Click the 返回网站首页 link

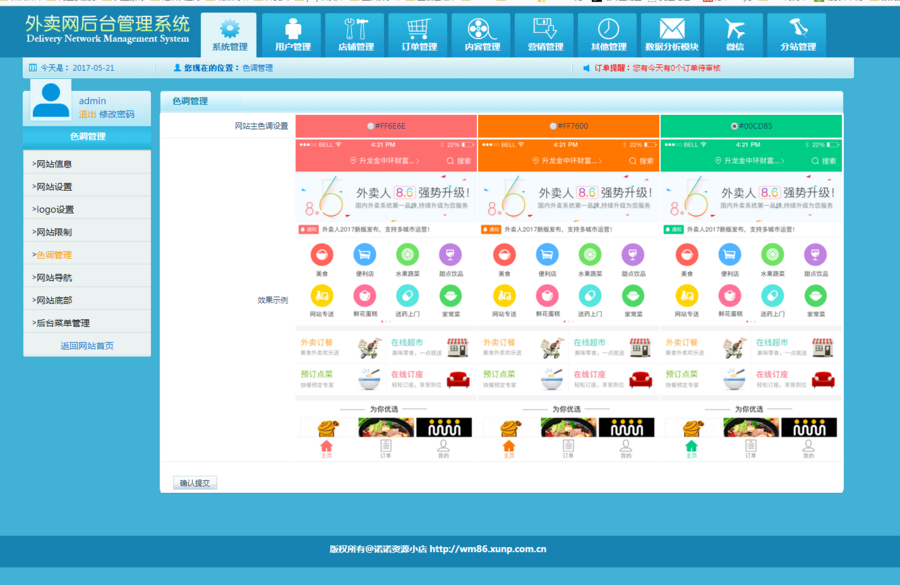87,346
